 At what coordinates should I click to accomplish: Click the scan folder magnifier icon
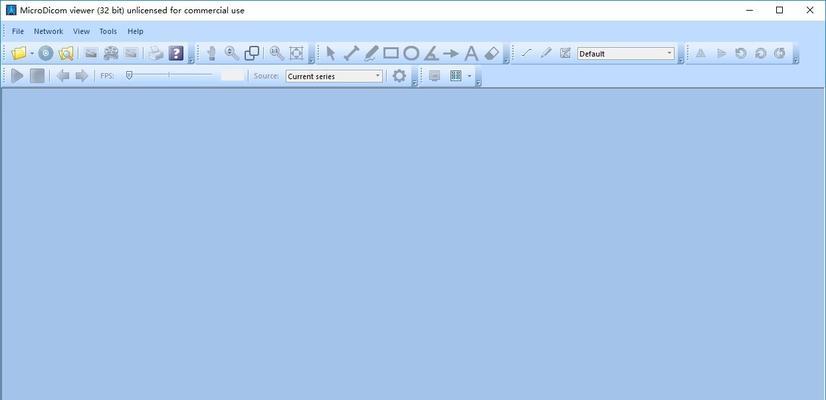(x=66, y=53)
